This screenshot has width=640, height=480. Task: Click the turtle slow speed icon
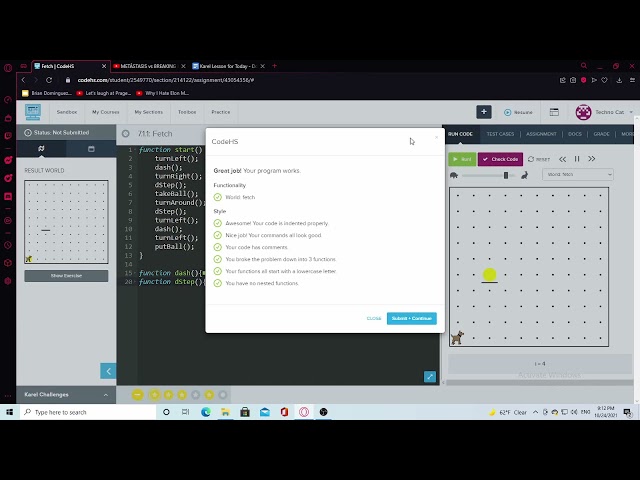[454, 175]
